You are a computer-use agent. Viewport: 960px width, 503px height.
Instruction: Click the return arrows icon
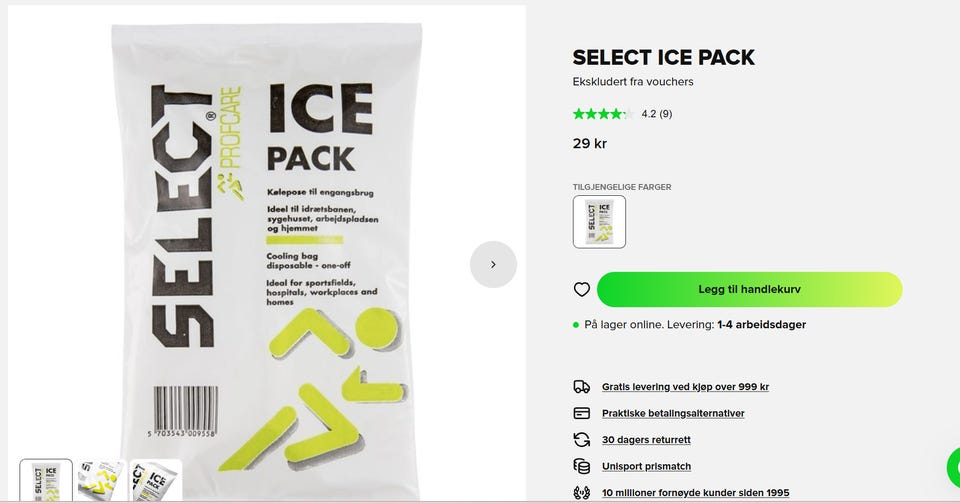582,439
